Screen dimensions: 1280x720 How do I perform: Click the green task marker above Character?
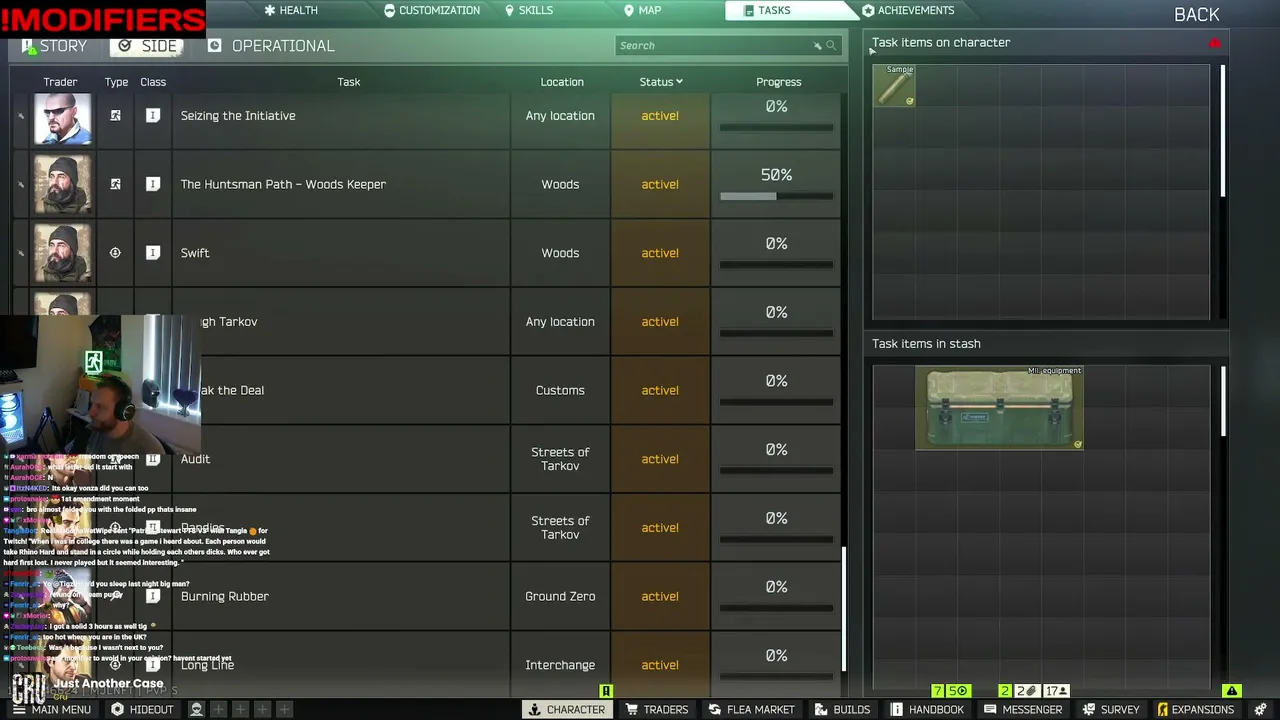pos(605,691)
